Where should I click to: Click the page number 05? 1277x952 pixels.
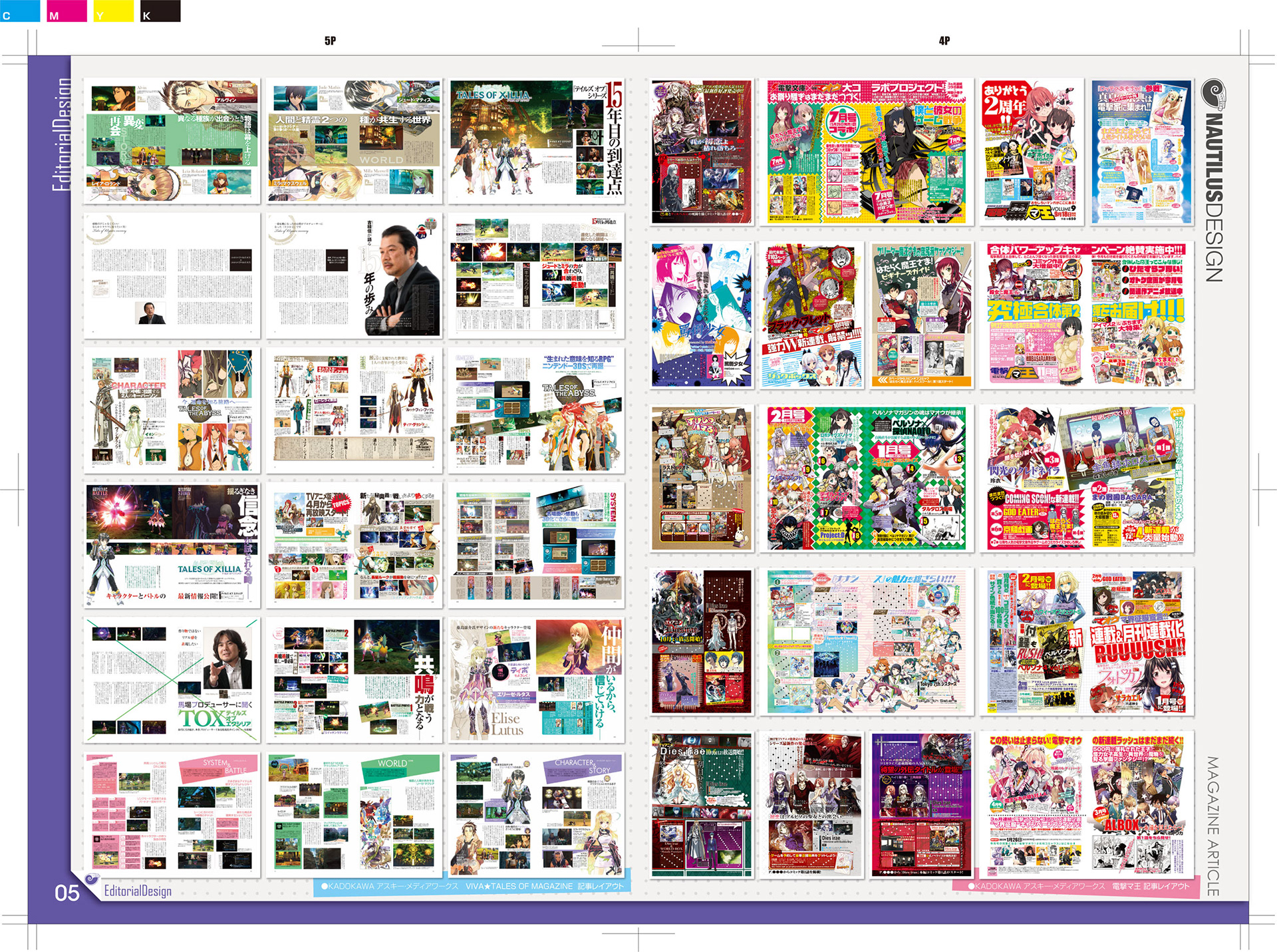coord(67,892)
